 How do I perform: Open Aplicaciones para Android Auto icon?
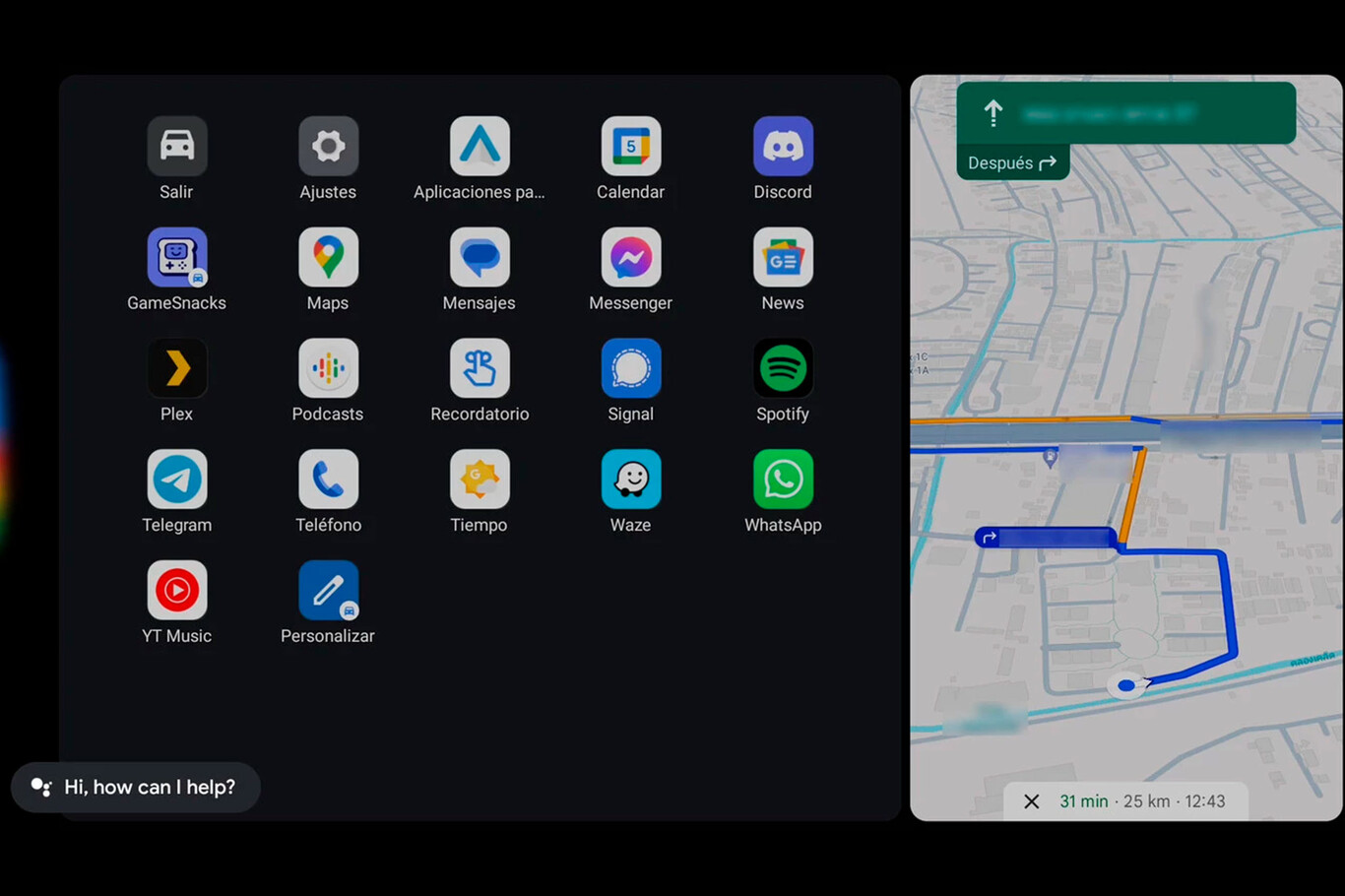point(480,147)
